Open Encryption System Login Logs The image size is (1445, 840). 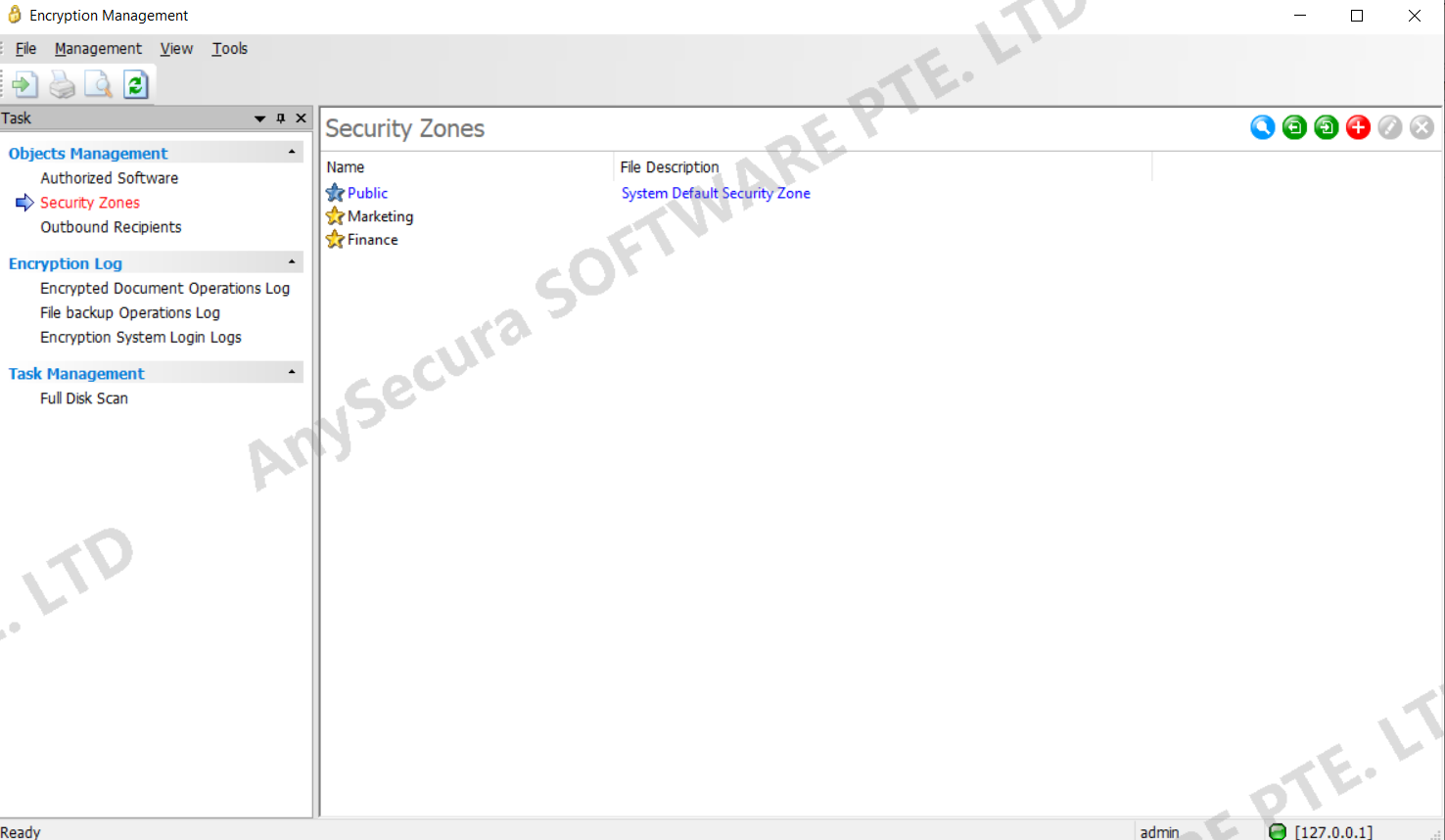pyautogui.click(x=141, y=337)
